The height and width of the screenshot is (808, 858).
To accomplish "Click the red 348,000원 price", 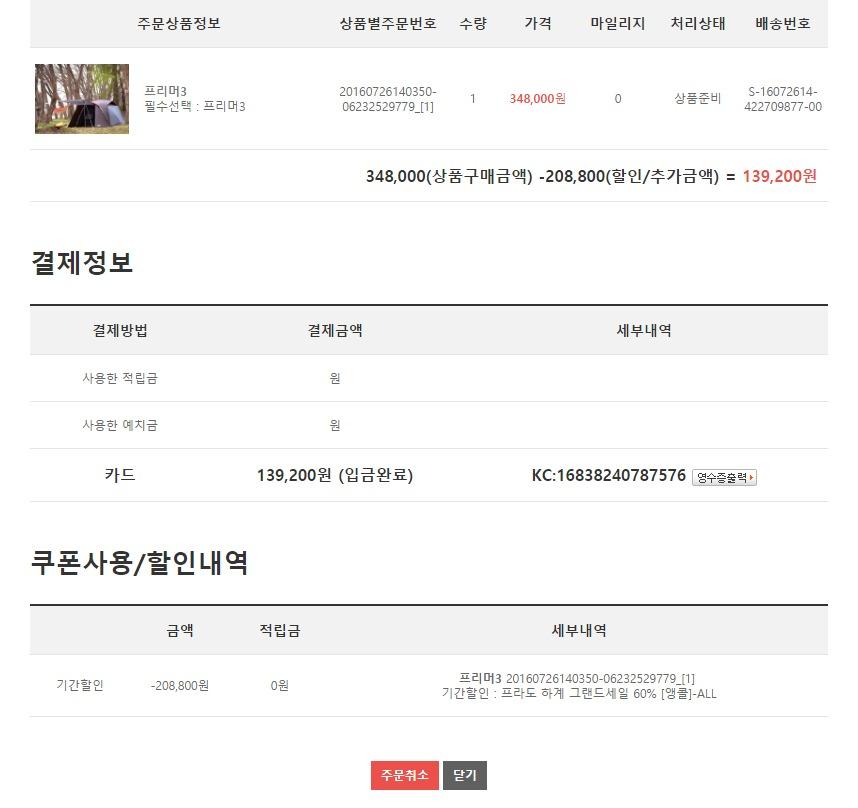I will pos(537,98).
